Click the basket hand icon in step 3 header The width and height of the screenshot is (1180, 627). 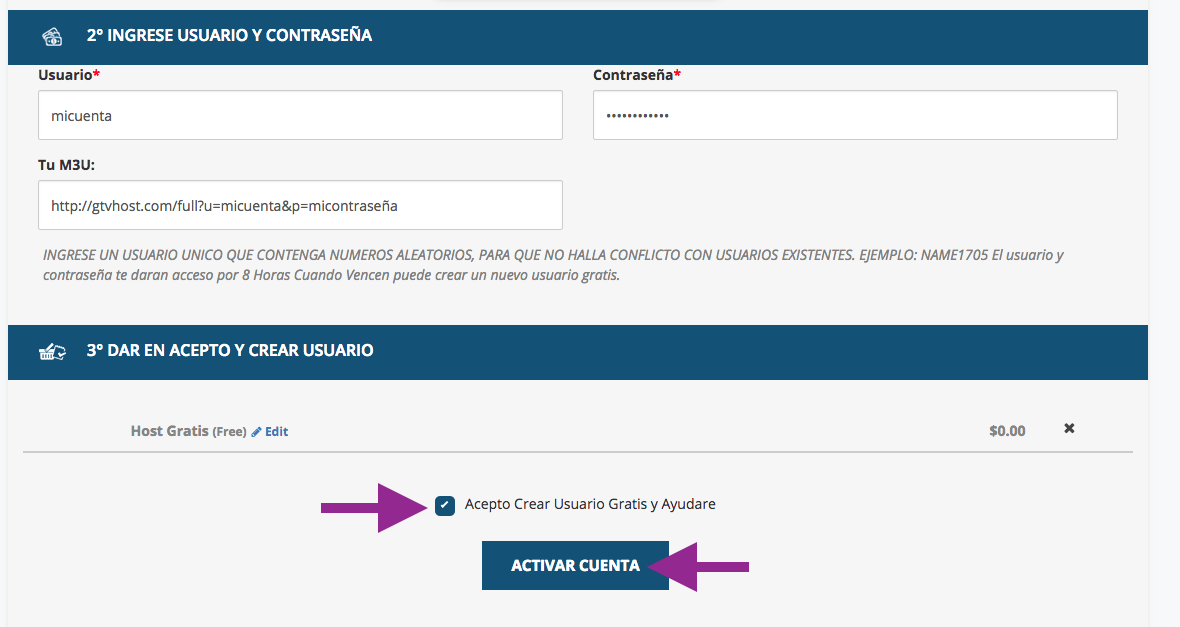[52, 352]
